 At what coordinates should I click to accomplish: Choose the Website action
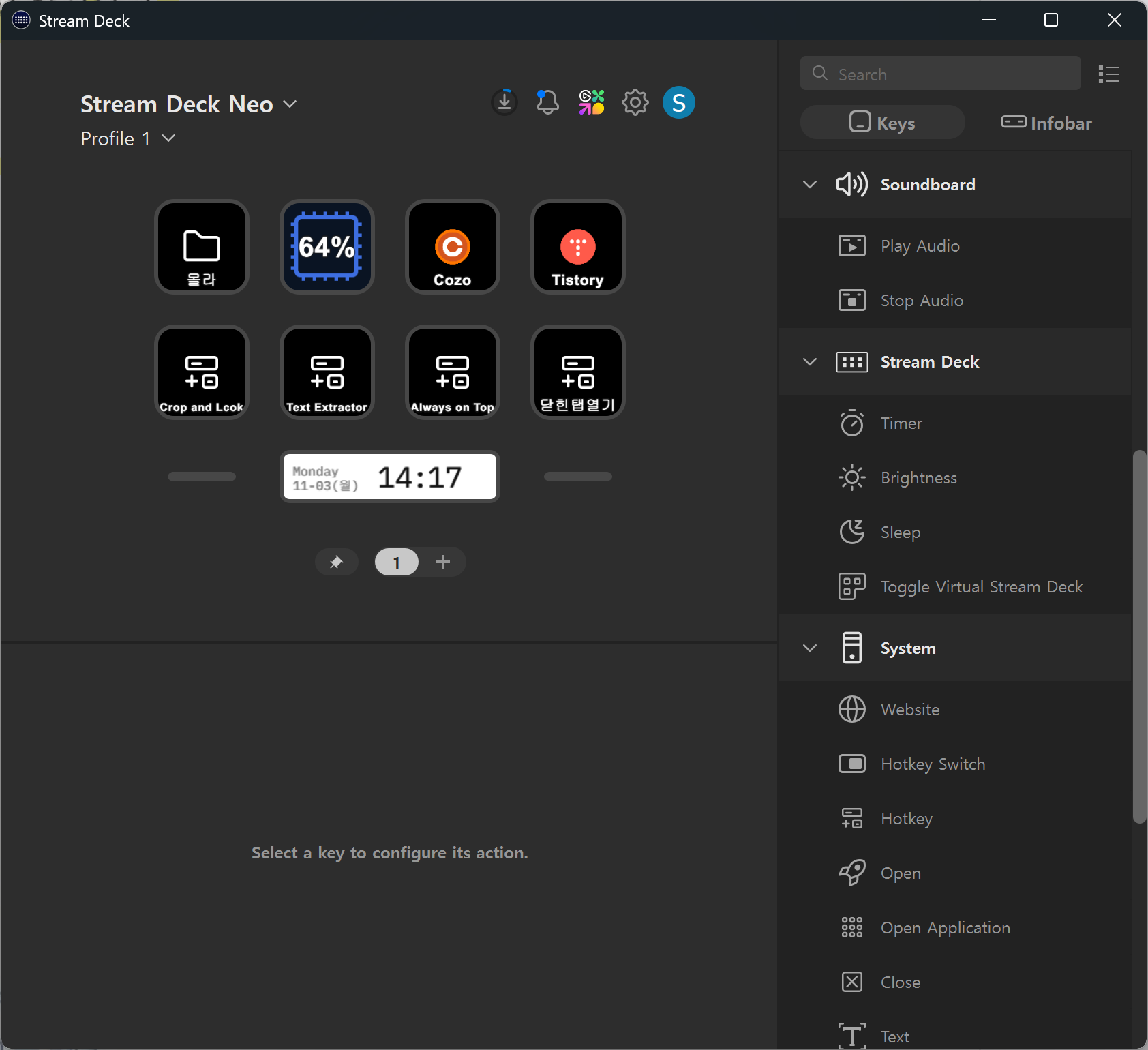954,710
